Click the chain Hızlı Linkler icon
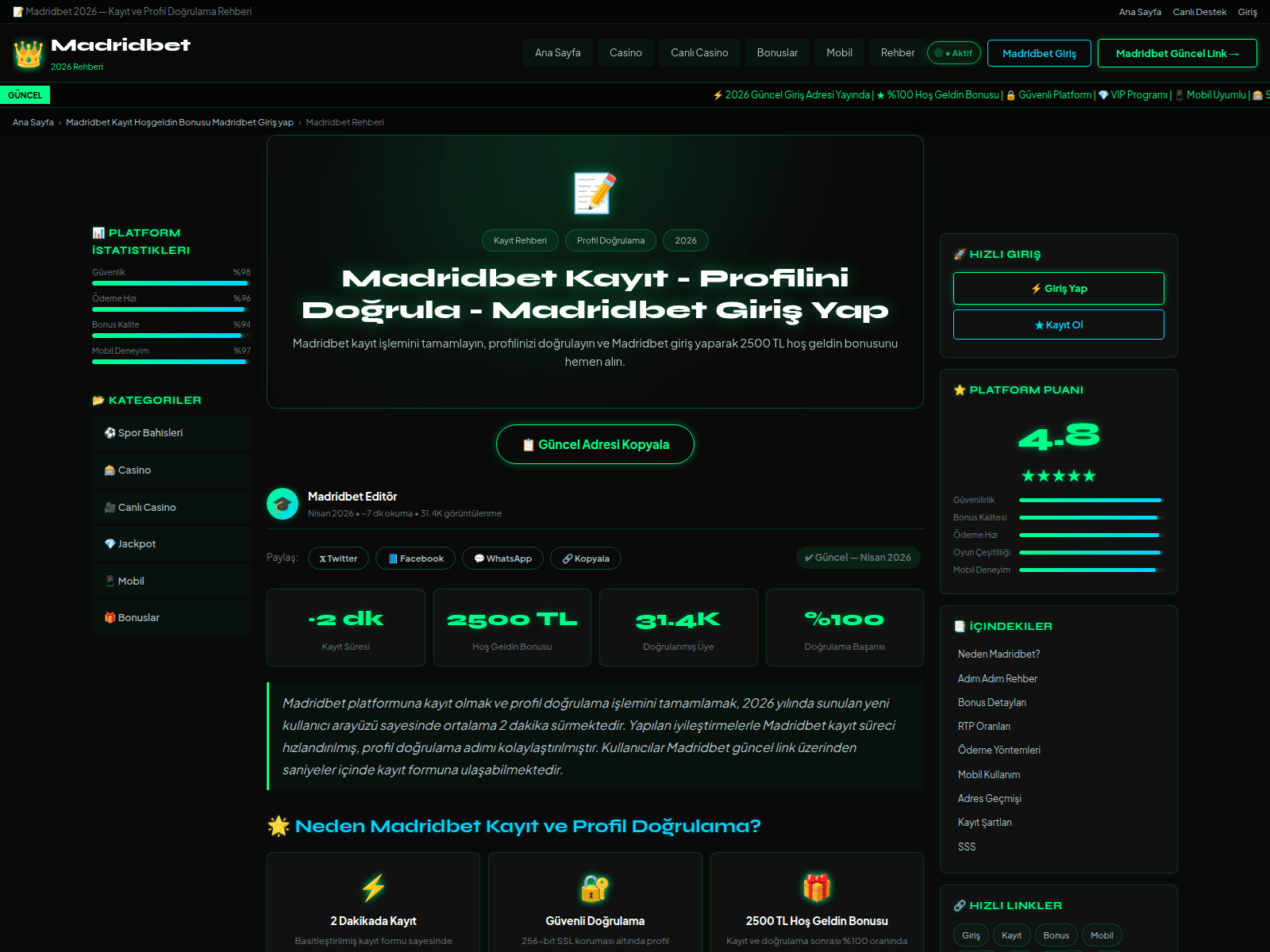The image size is (1270, 952). [x=960, y=905]
